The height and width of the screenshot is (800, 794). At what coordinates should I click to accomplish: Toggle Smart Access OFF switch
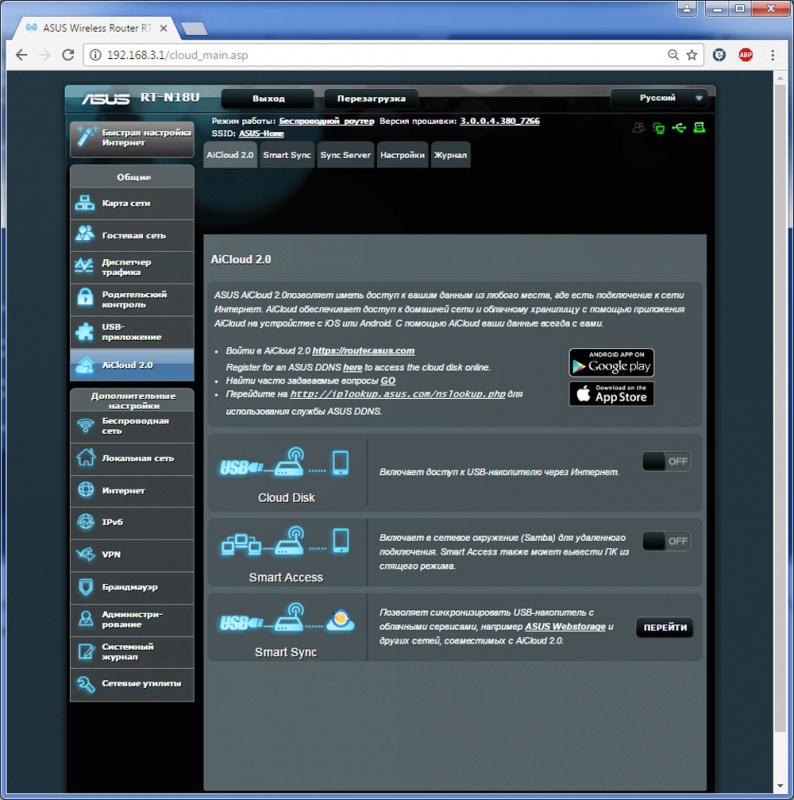666,541
